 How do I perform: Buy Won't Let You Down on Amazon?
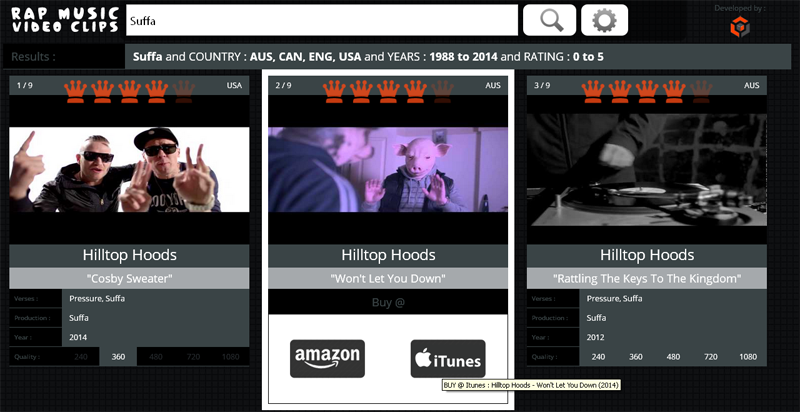tap(328, 359)
